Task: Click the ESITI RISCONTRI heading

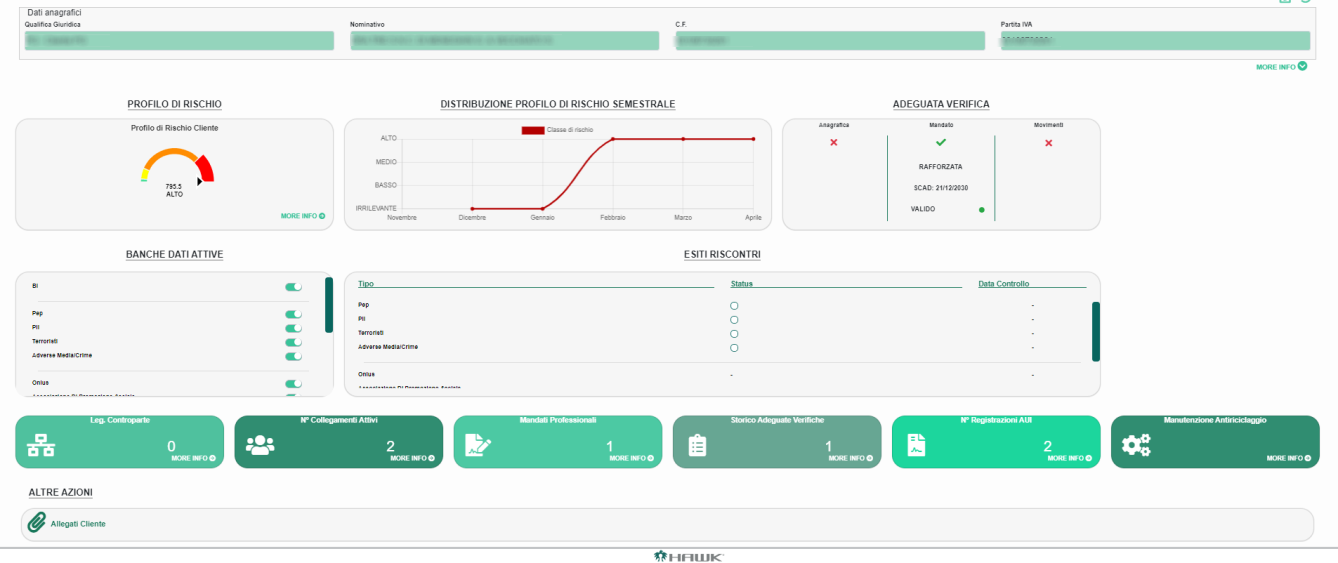Action: tap(721, 255)
